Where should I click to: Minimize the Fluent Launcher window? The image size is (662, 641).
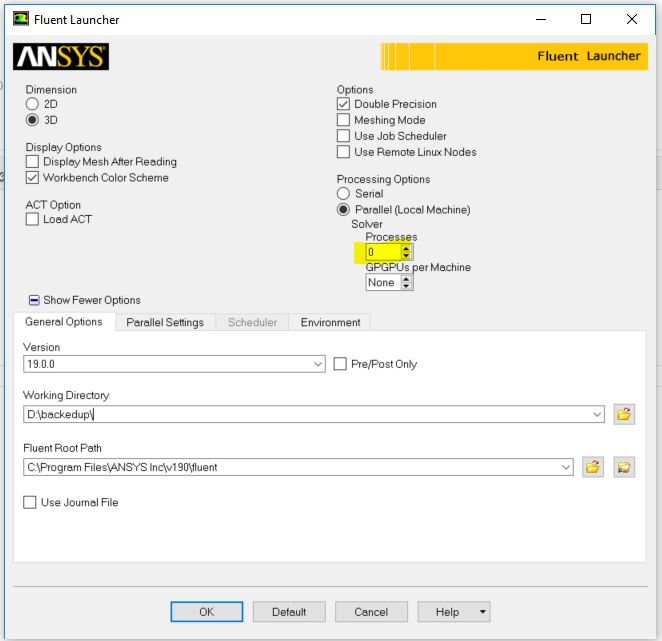point(541,19)
